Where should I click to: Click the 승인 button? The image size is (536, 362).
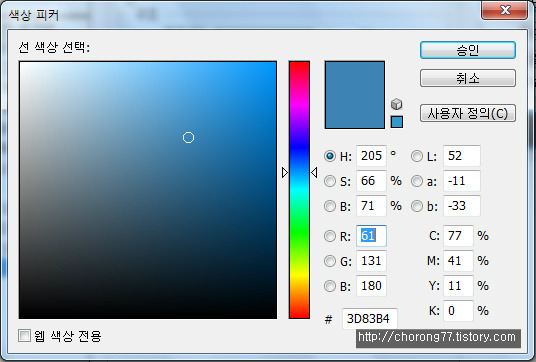pyautogui.click(x=468, y=50)
